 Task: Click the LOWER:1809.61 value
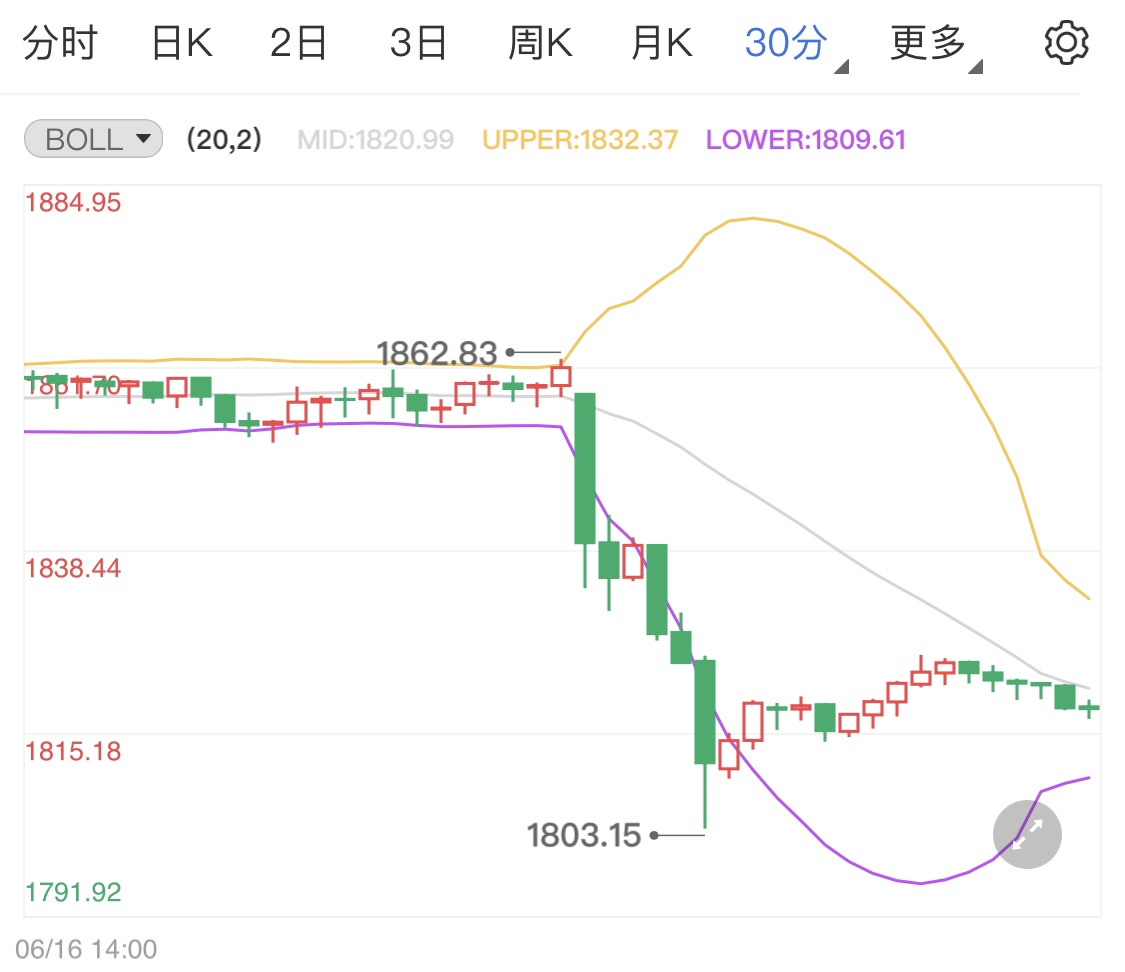806,139
